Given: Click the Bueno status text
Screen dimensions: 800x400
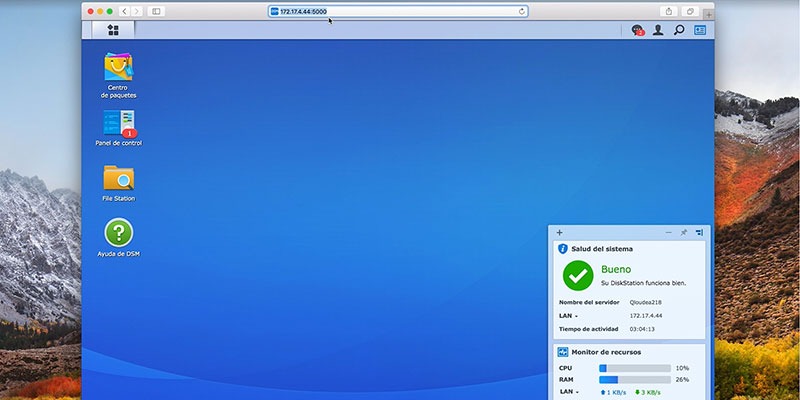Looking at the screenshot, I should 616,269.
